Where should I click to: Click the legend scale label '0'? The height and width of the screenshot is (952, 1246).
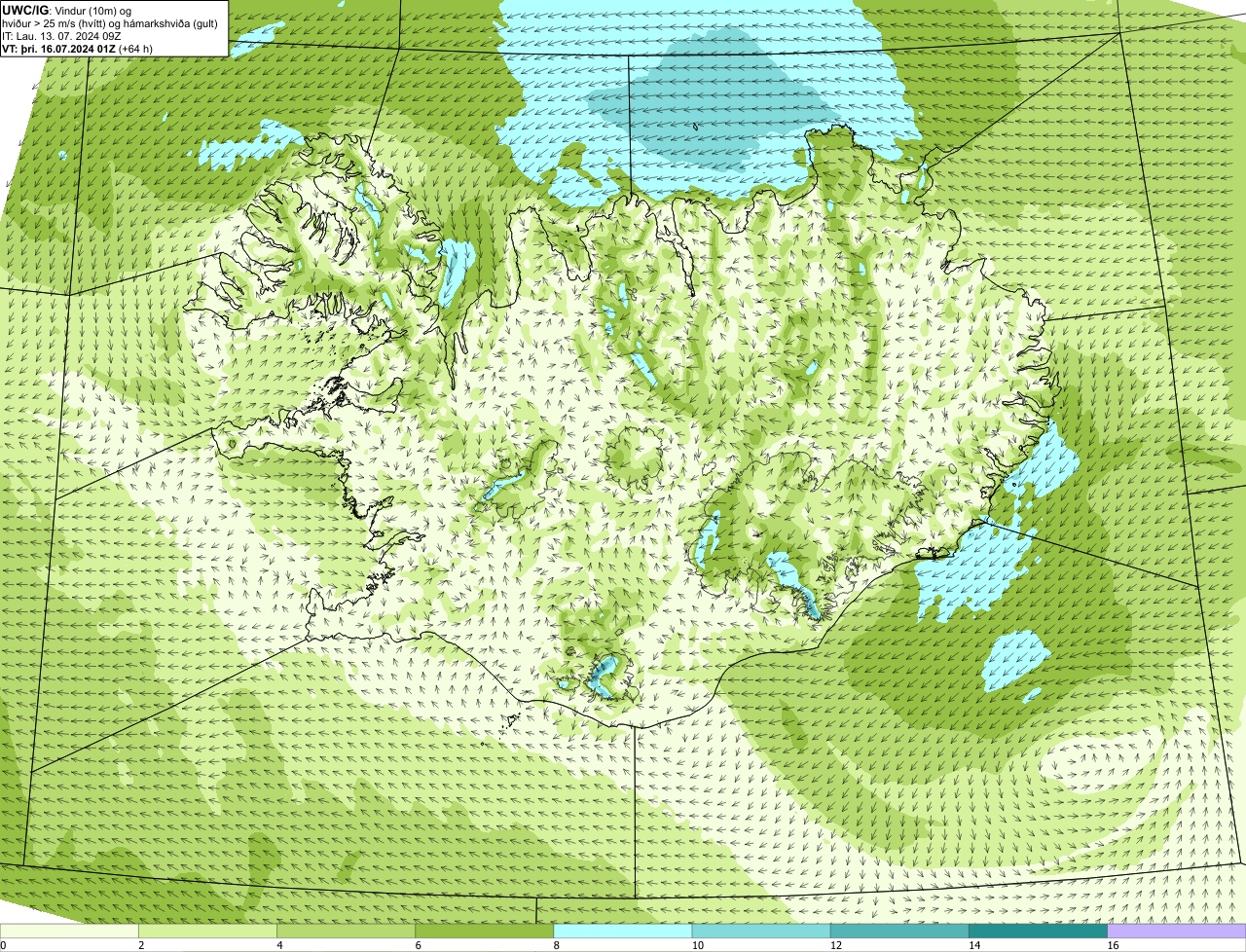click(x=3, y=945)
